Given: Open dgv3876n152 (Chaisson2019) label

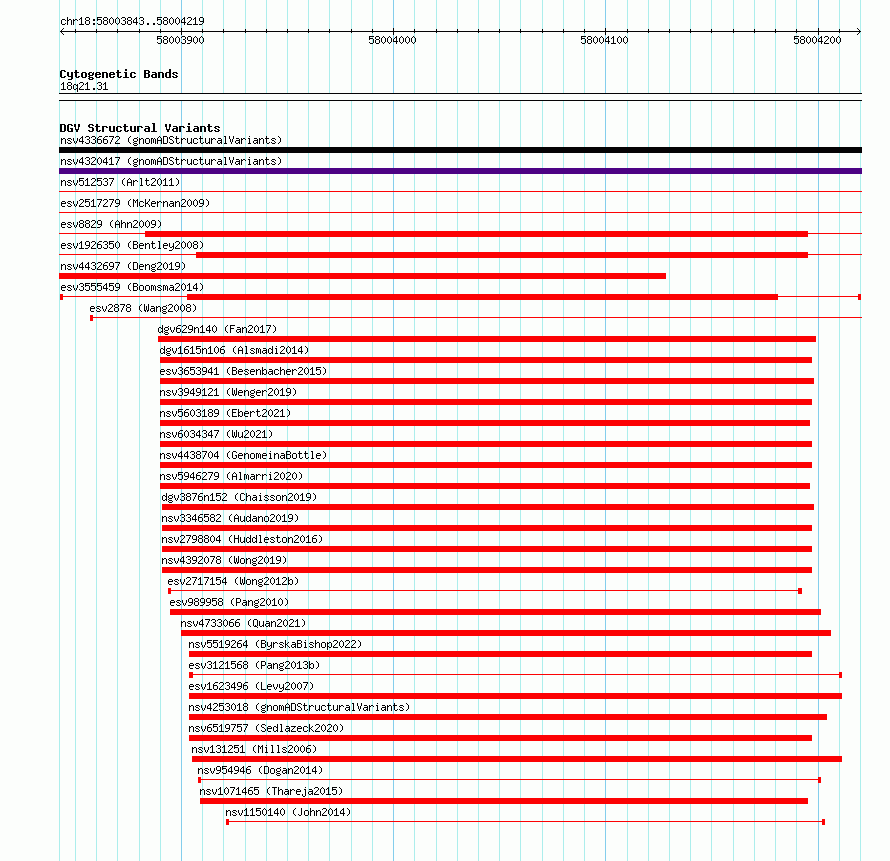Looking at the screenshot, I should [x=239, y=497].
